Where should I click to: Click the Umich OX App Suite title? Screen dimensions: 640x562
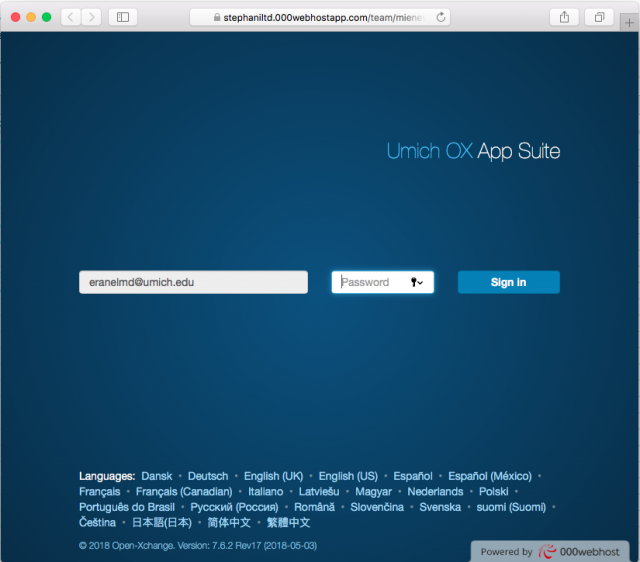click(x=473, y=151)
